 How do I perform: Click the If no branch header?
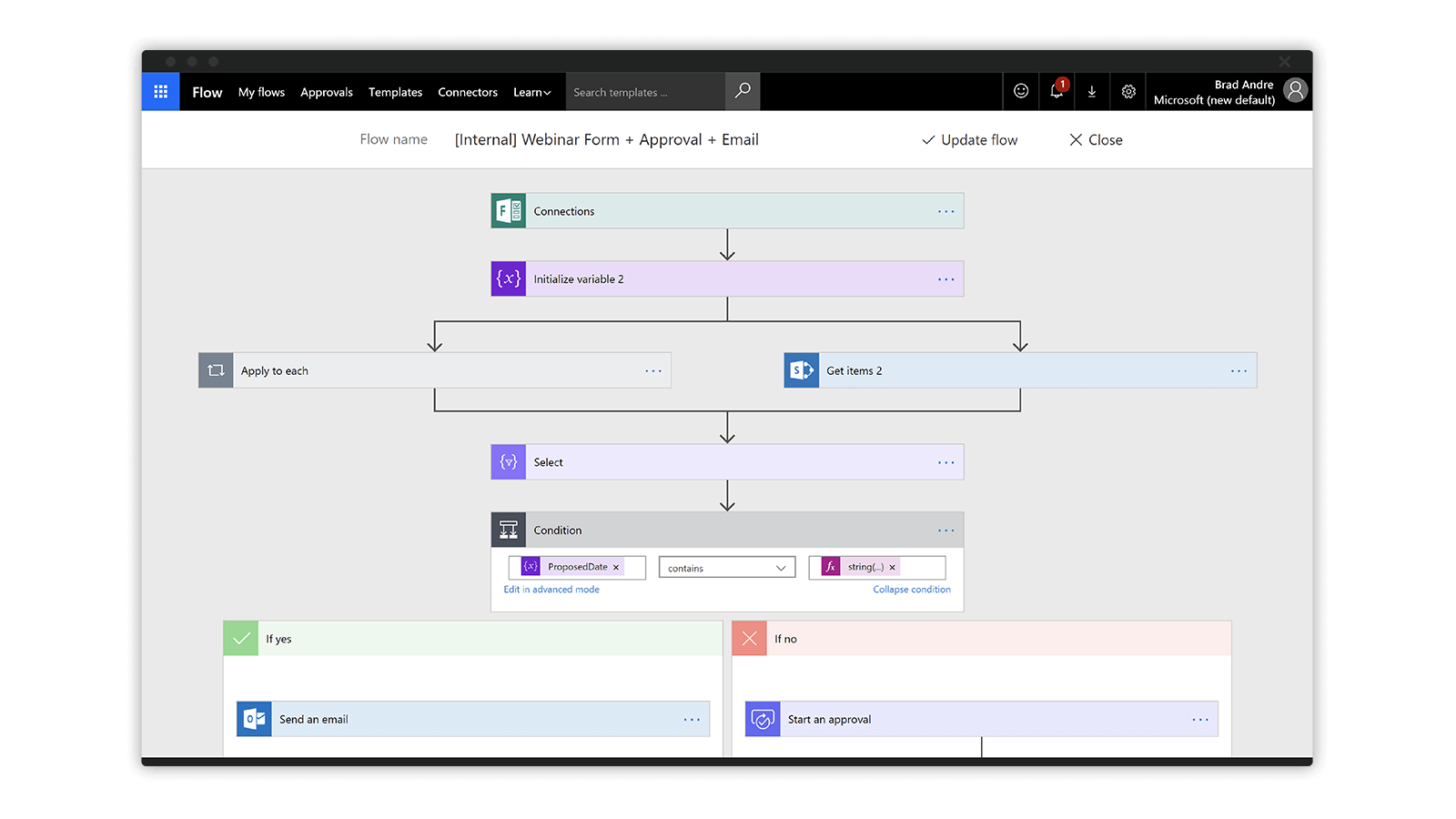tap(982, 639)
